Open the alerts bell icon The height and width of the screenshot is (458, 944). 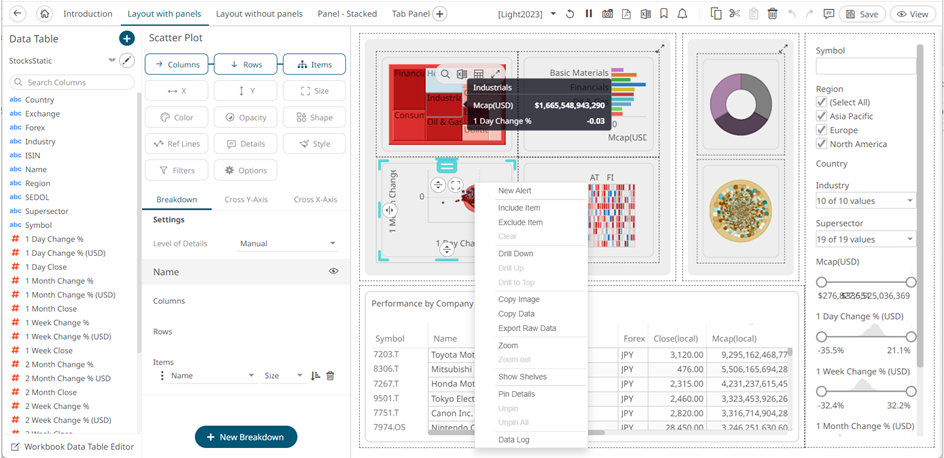click(681, 14)
